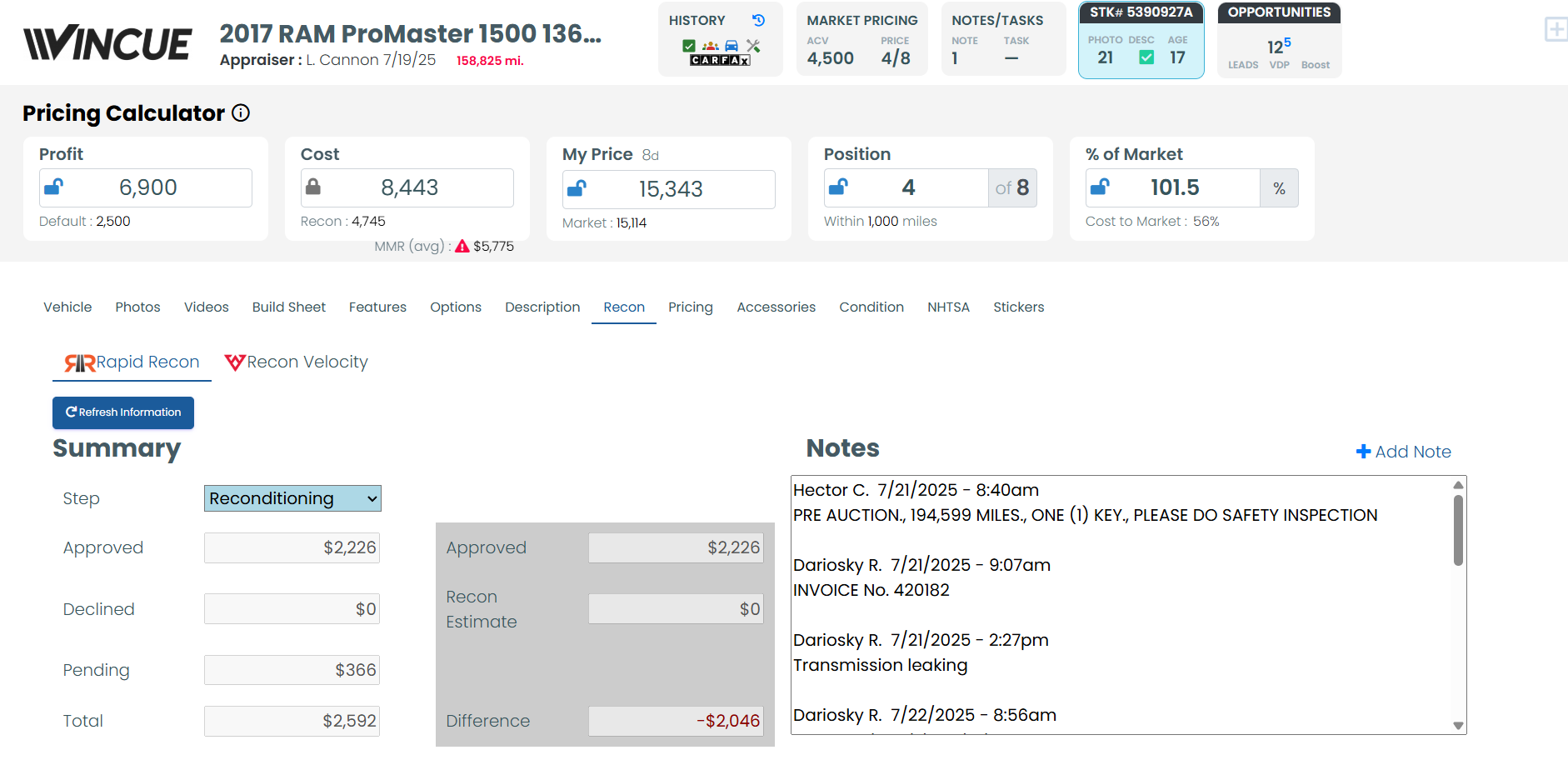The width and height of the screenshot is (1568, 780).
Task: Open the STK# 5390927A card
Action: click(x=1141, y=40)
